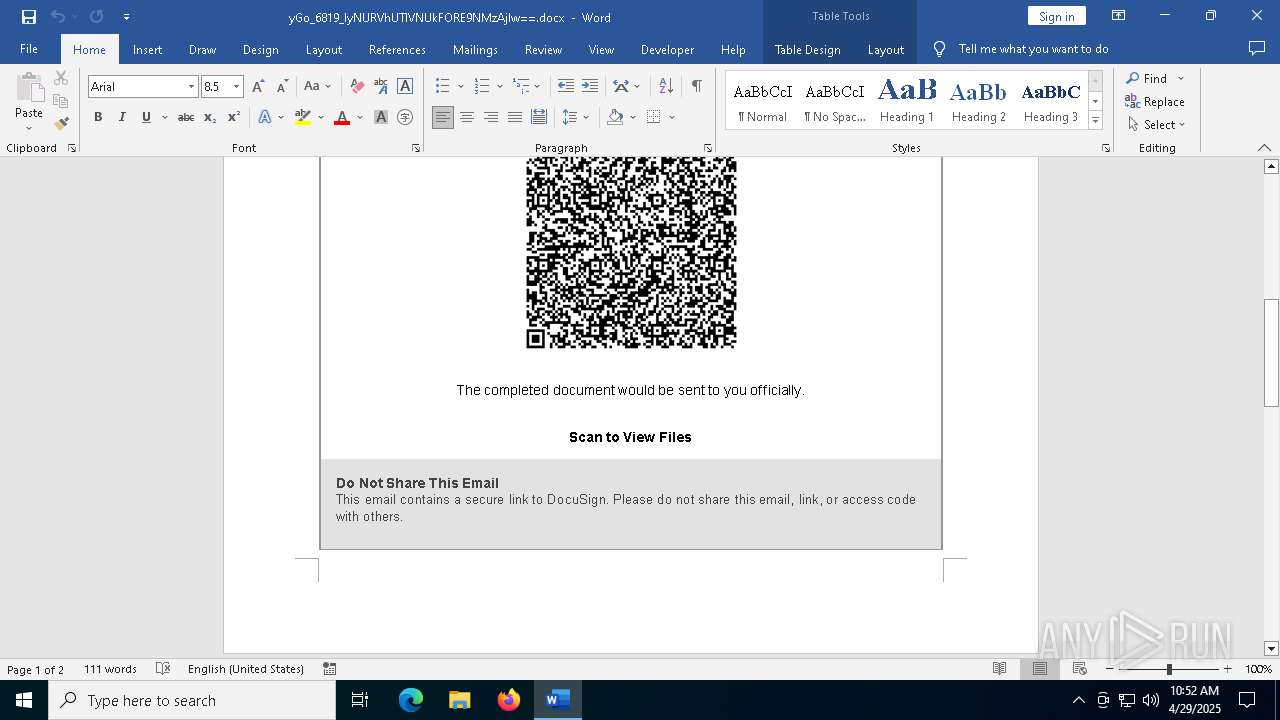
Task: Open File Explorer from the taskbar
Action: (x=459, y=700)
